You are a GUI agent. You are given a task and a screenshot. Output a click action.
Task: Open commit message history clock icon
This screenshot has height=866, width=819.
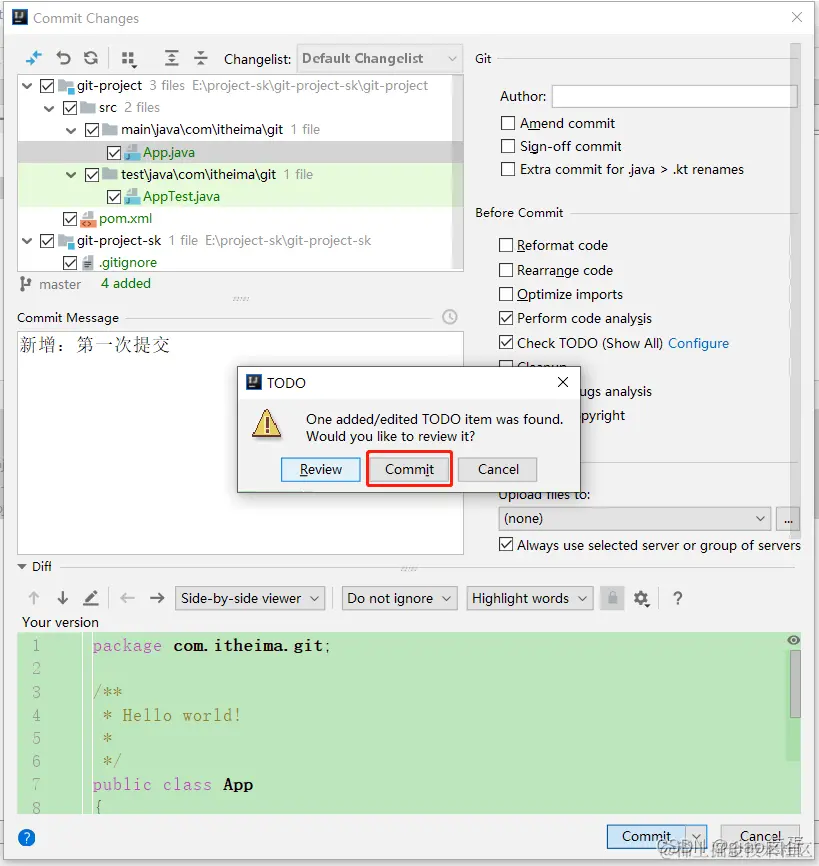click(x=450, y=317)
